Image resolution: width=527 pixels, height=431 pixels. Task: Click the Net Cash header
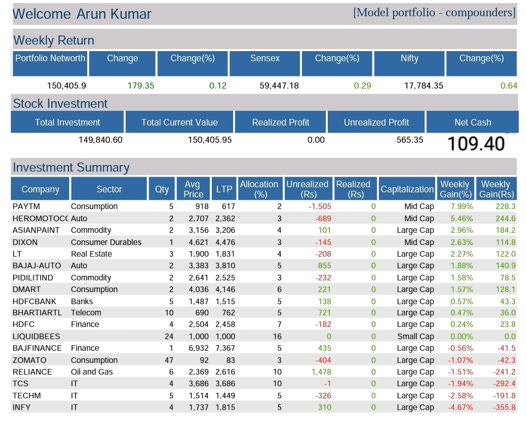473,122
